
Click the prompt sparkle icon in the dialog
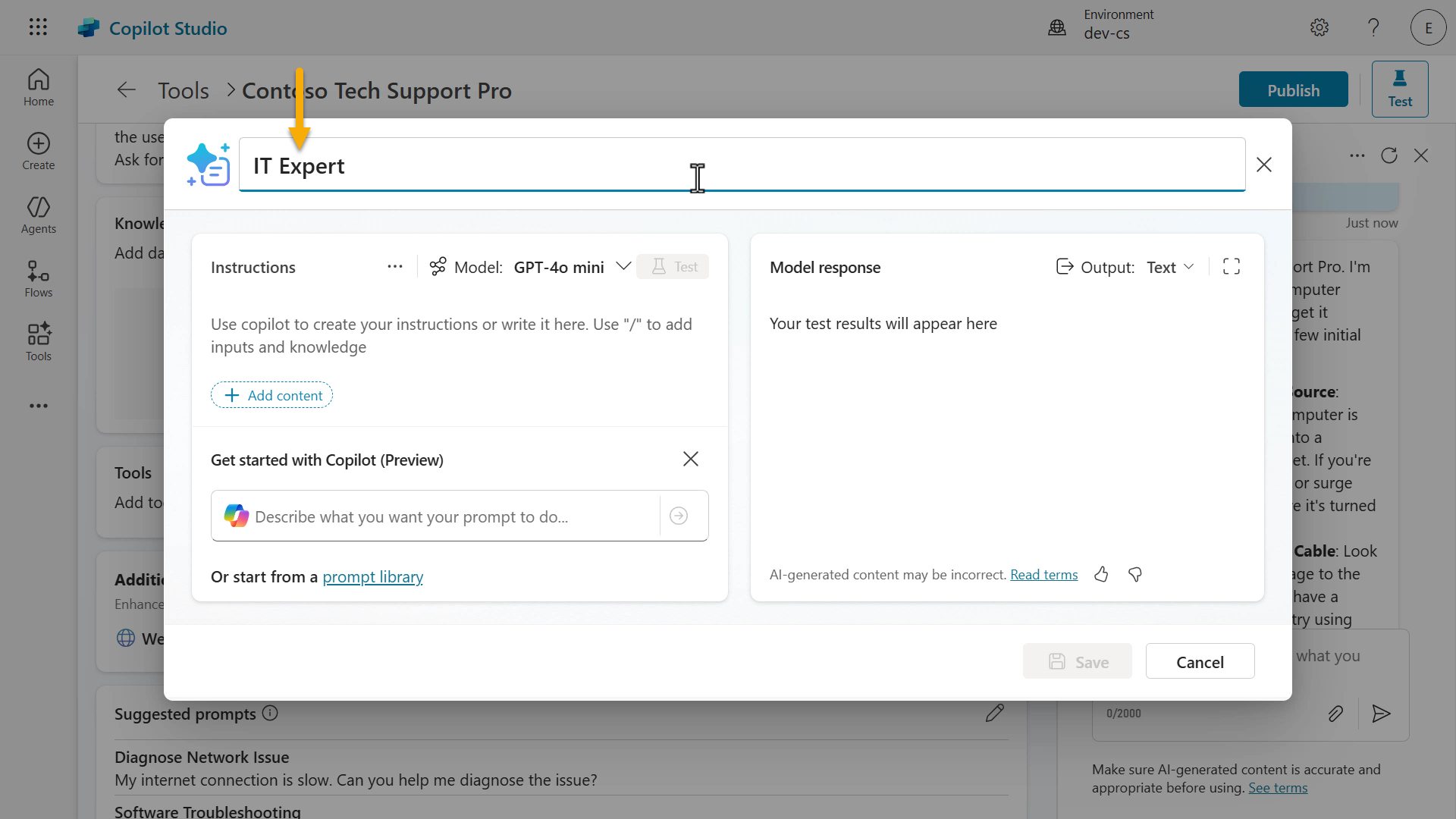click(x=209, y=165)
